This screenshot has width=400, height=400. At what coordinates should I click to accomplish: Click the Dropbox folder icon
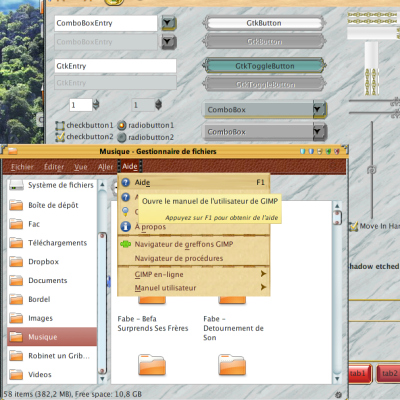coord(16,261)
